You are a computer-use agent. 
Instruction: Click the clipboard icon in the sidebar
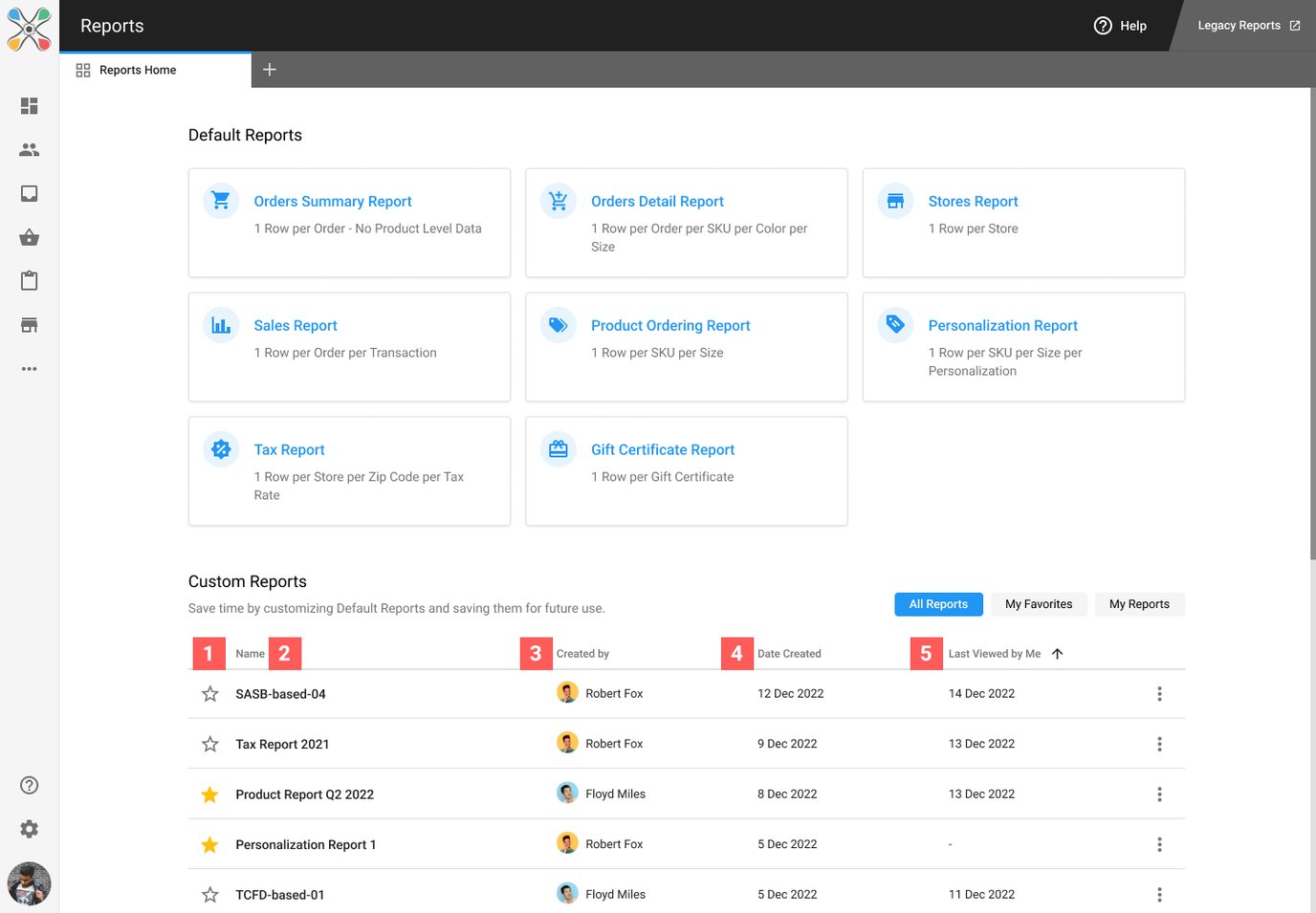[x=30, y=281]
